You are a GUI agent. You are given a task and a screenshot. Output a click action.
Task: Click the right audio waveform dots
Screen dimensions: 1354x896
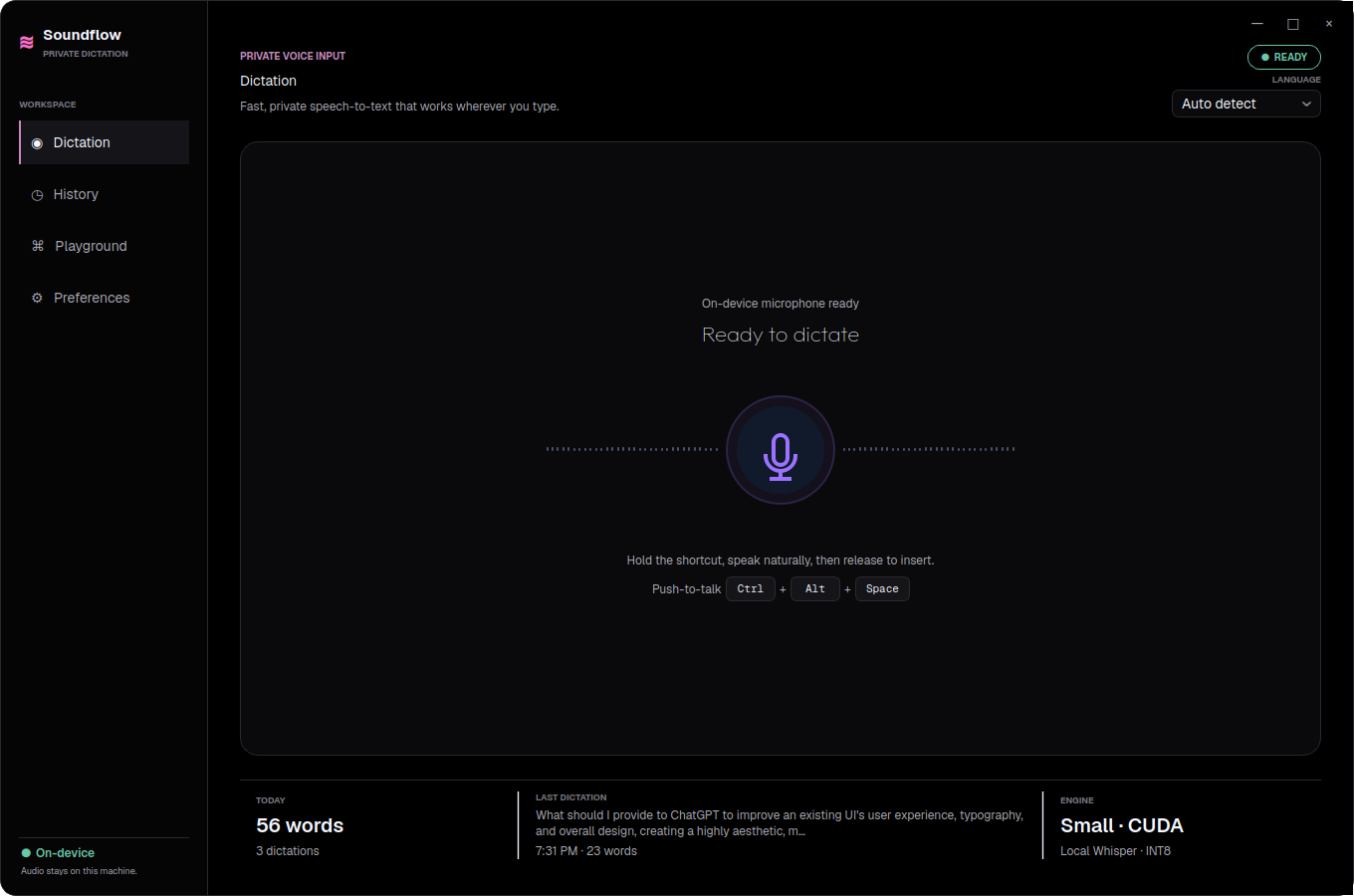(x=929, y=449)
